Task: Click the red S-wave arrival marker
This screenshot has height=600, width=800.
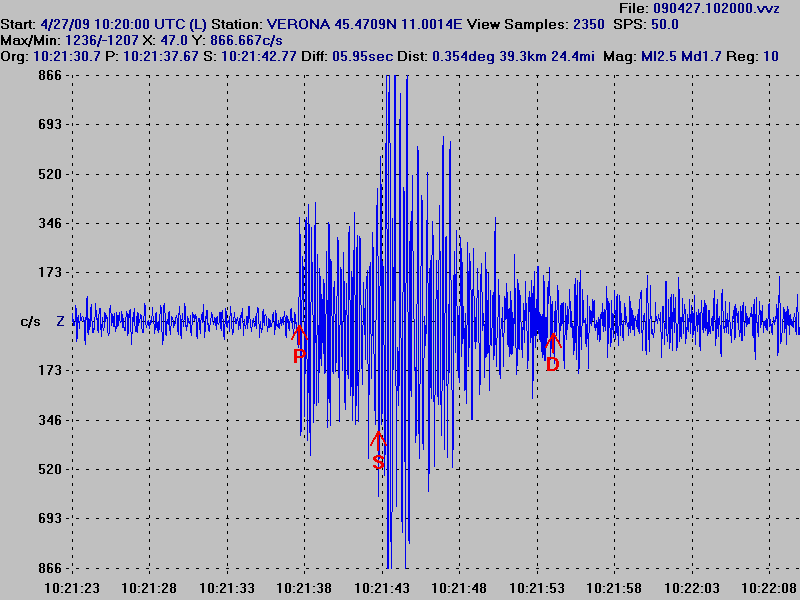Action: tap(378, 451)
